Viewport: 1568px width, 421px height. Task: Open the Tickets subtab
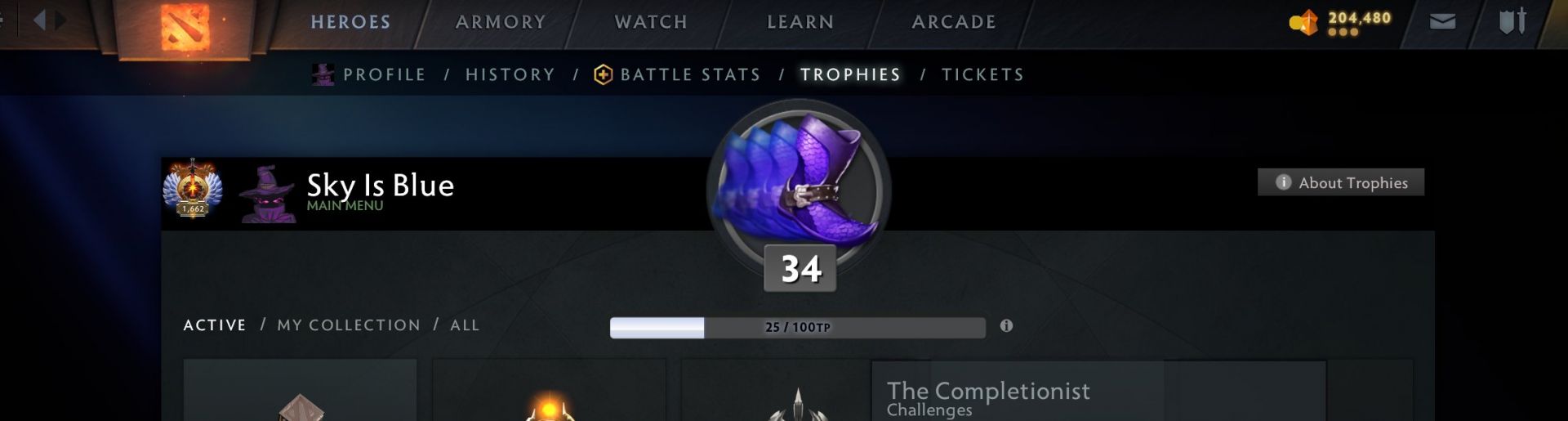click(x=982, y=74)
